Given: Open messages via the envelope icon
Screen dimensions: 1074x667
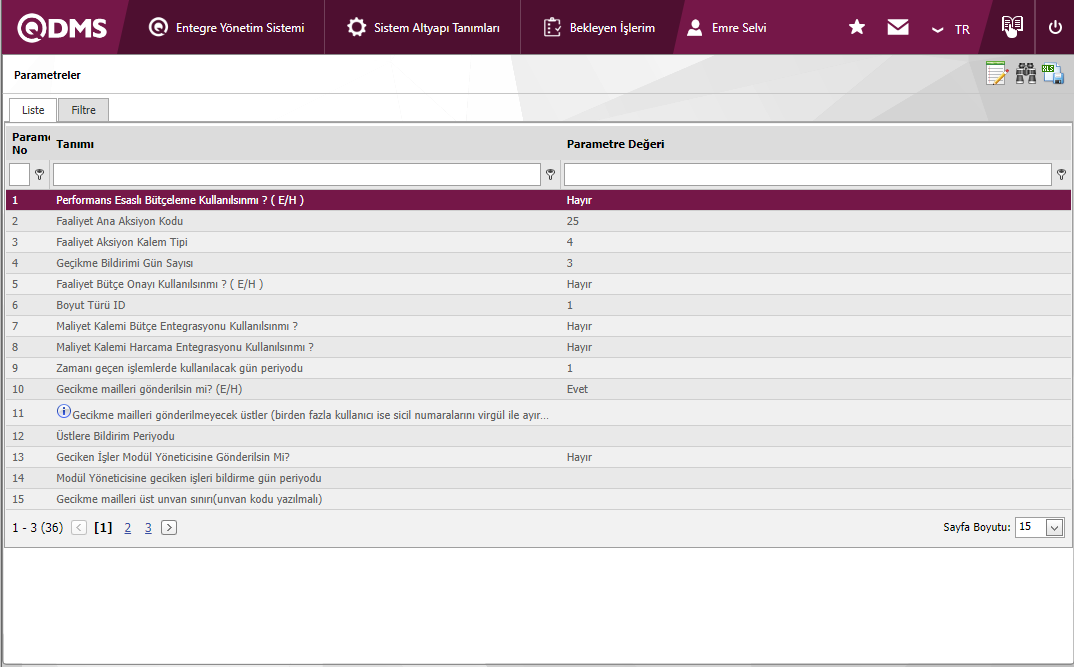Looking at the screenshot, I should tap(898, 28).
